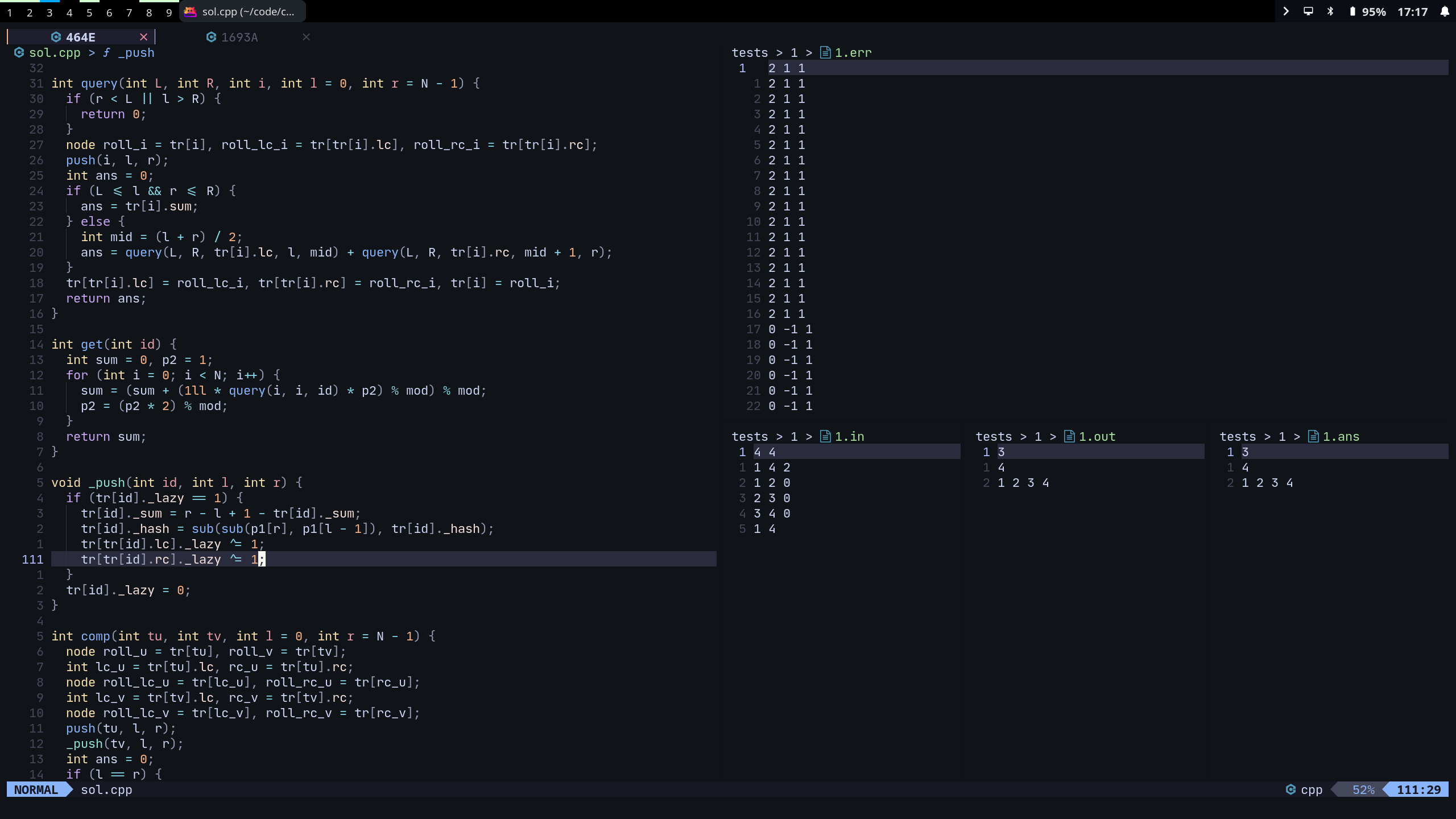Click the '1 2 3 4' line in 1.out

1023,482
